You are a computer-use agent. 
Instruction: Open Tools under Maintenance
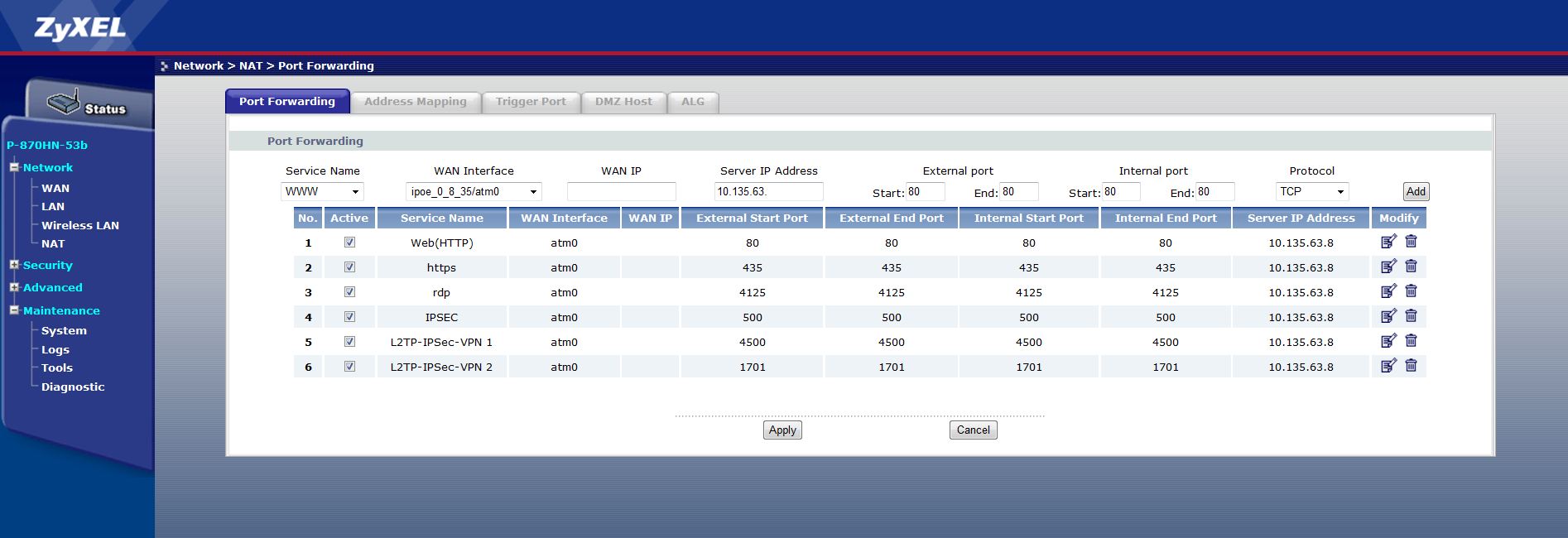coord(57,367)
